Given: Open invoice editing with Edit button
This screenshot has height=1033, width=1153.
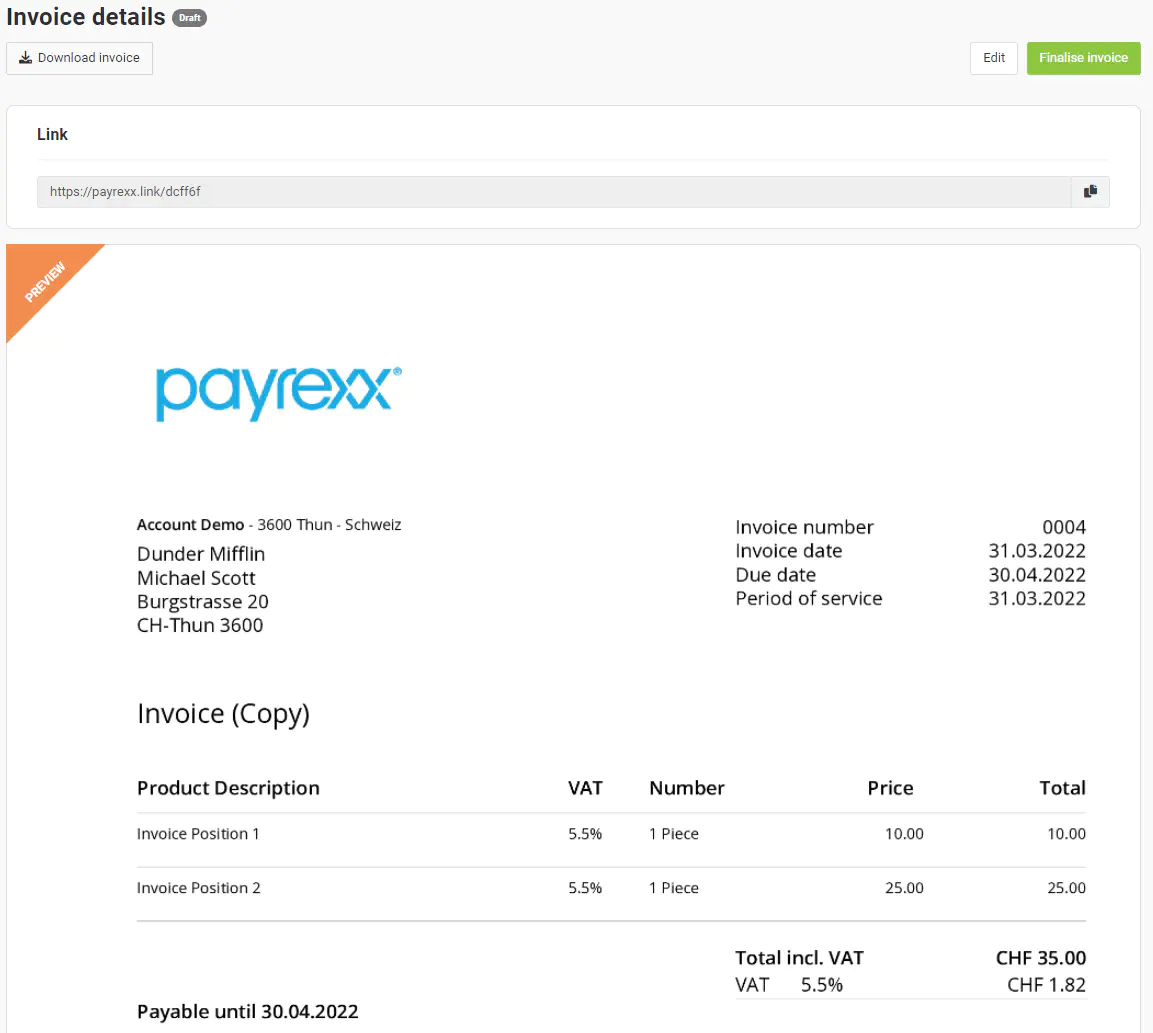Looking at the screenshot, I should 993,58.
